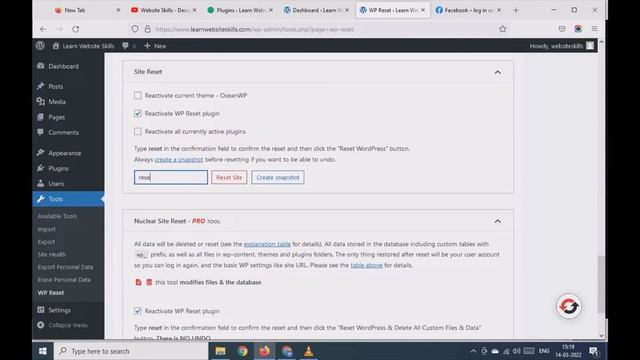The image size is (640, 360).
Task: Click the volume speaker tray icon
Action: [x=517, y=351]
